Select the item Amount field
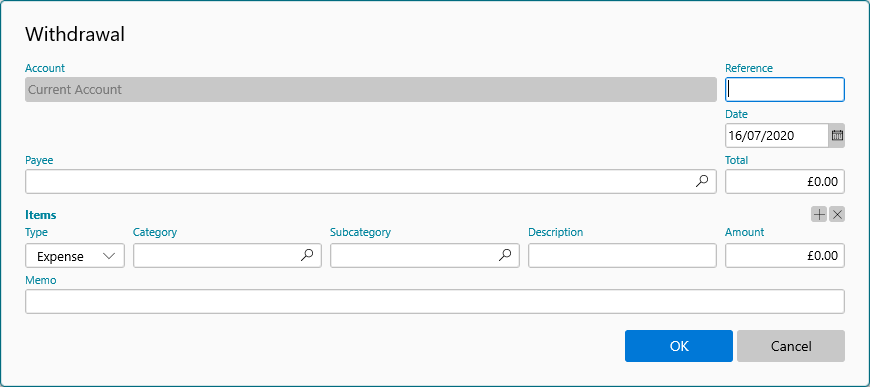 click(x=785, y=255)
